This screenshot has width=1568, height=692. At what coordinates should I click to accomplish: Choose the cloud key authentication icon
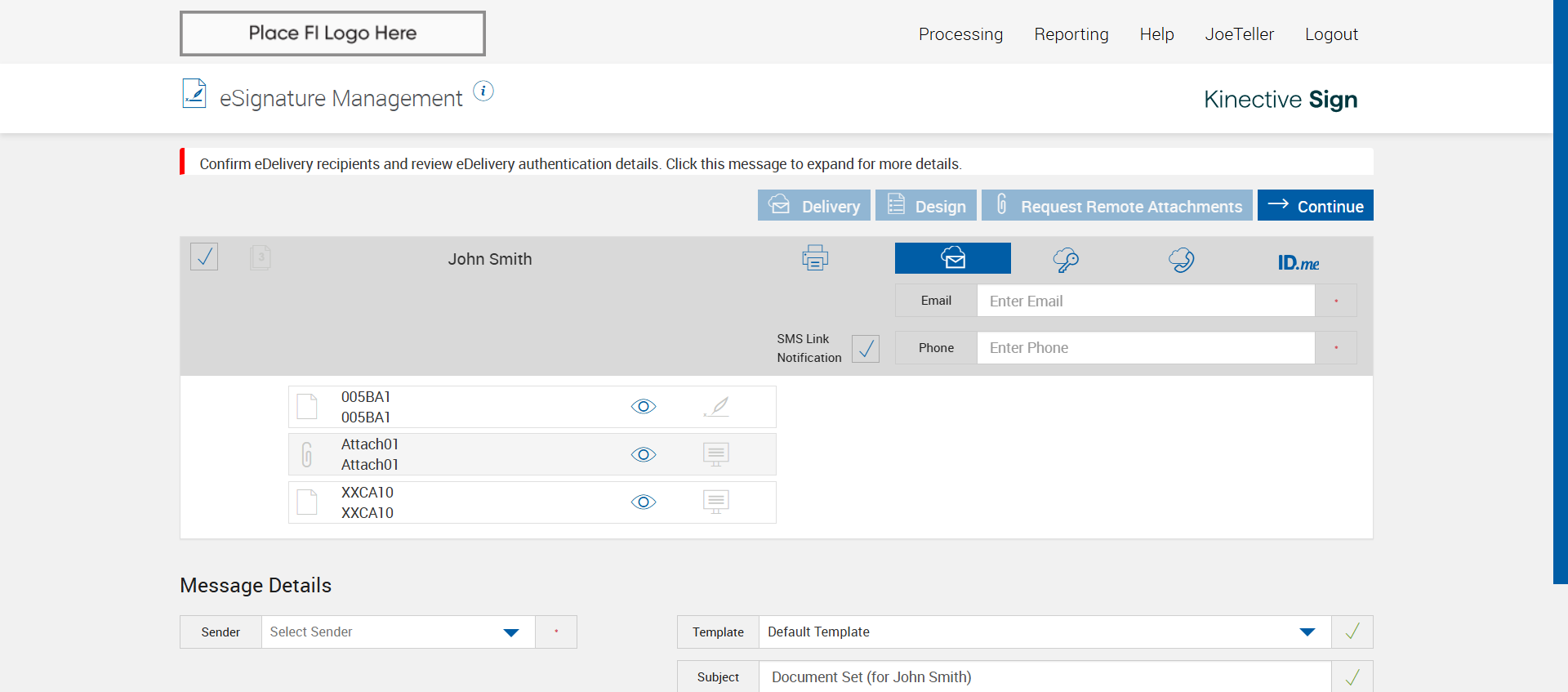click(1066, 260)
